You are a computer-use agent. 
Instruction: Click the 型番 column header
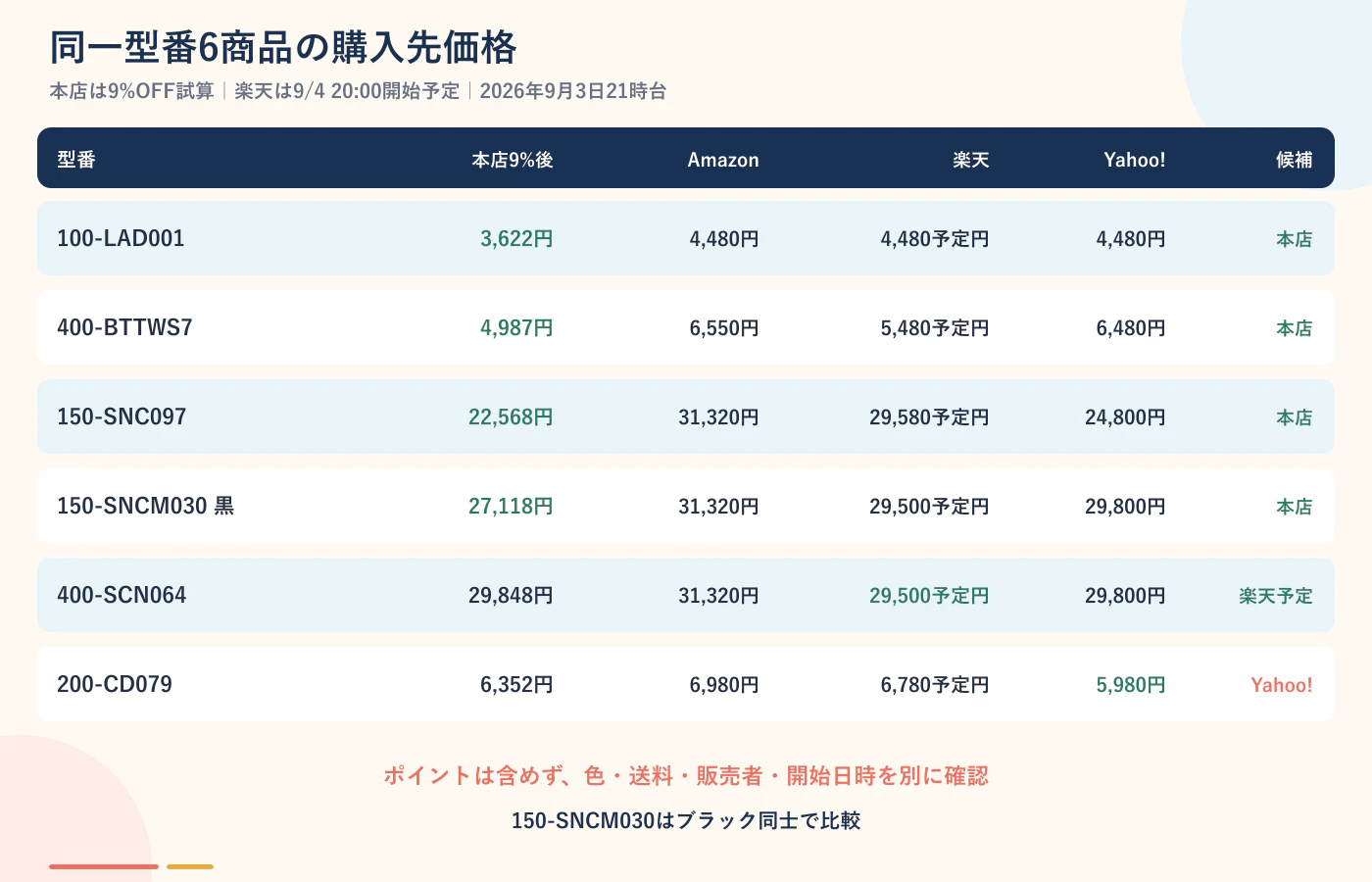pos(76,160)
